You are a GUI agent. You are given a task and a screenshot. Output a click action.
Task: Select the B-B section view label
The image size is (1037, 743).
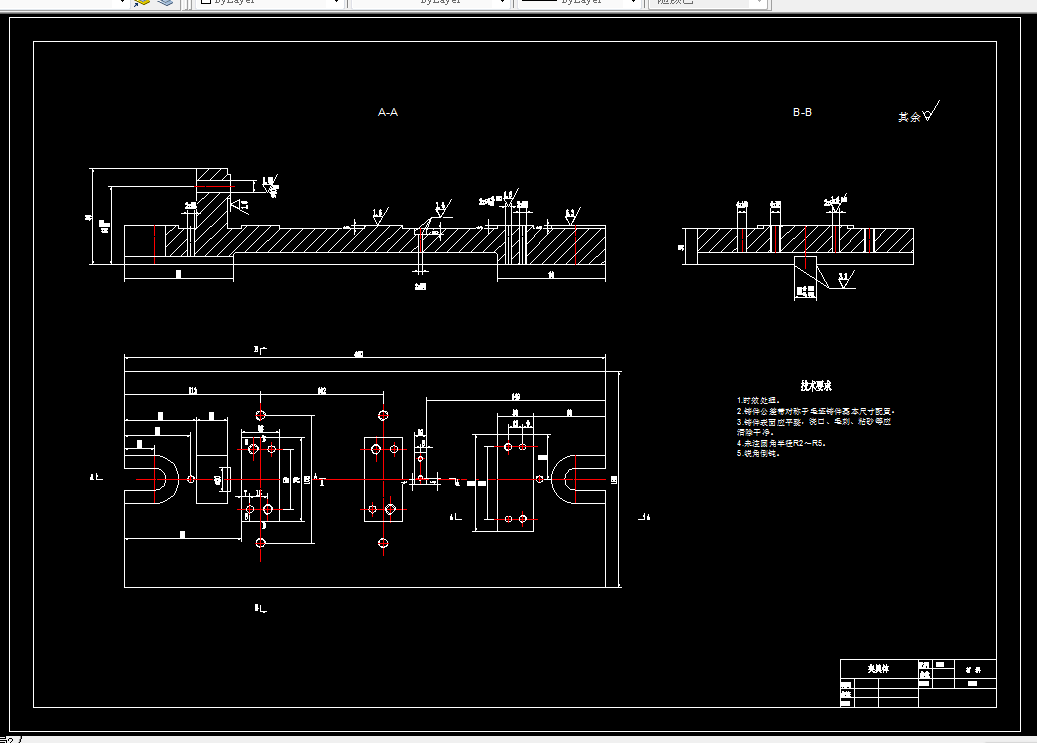tap(802, 112)
